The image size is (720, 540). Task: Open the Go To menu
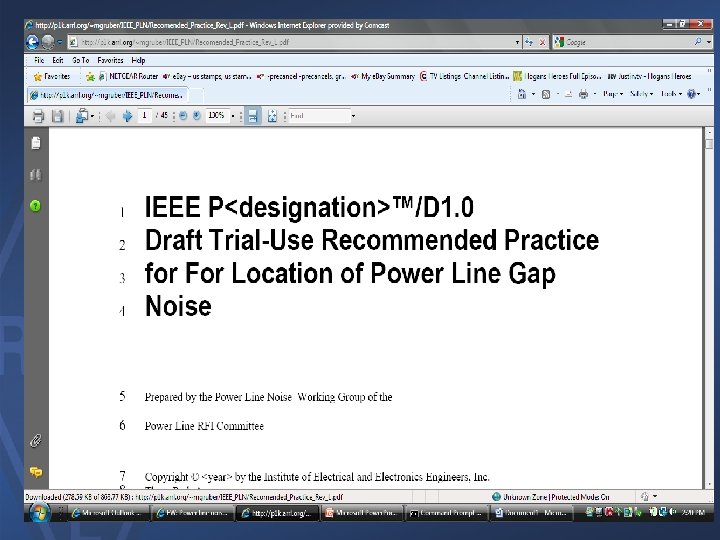click(80, 60)
